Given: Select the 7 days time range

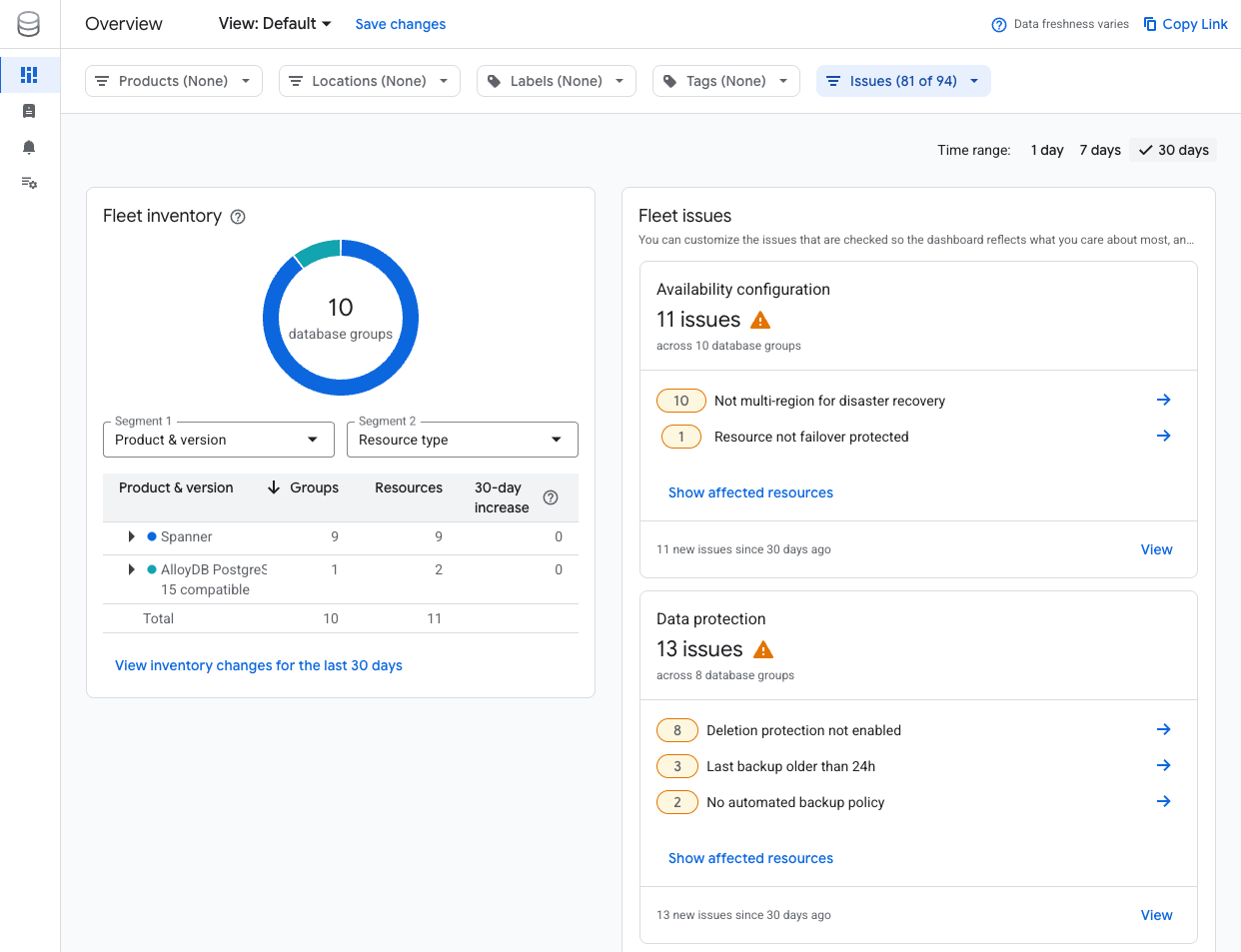Looking at the screenshot, I should pos(1099,150).
